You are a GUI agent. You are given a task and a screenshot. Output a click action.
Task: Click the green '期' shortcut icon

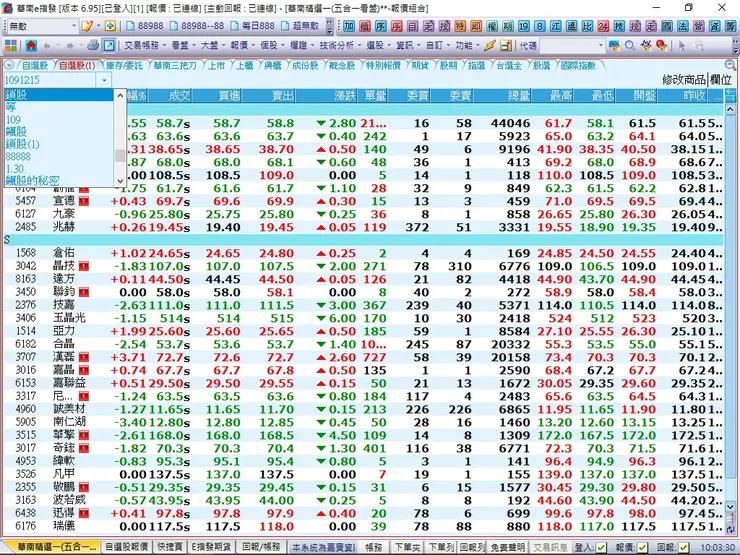point(508,26)
